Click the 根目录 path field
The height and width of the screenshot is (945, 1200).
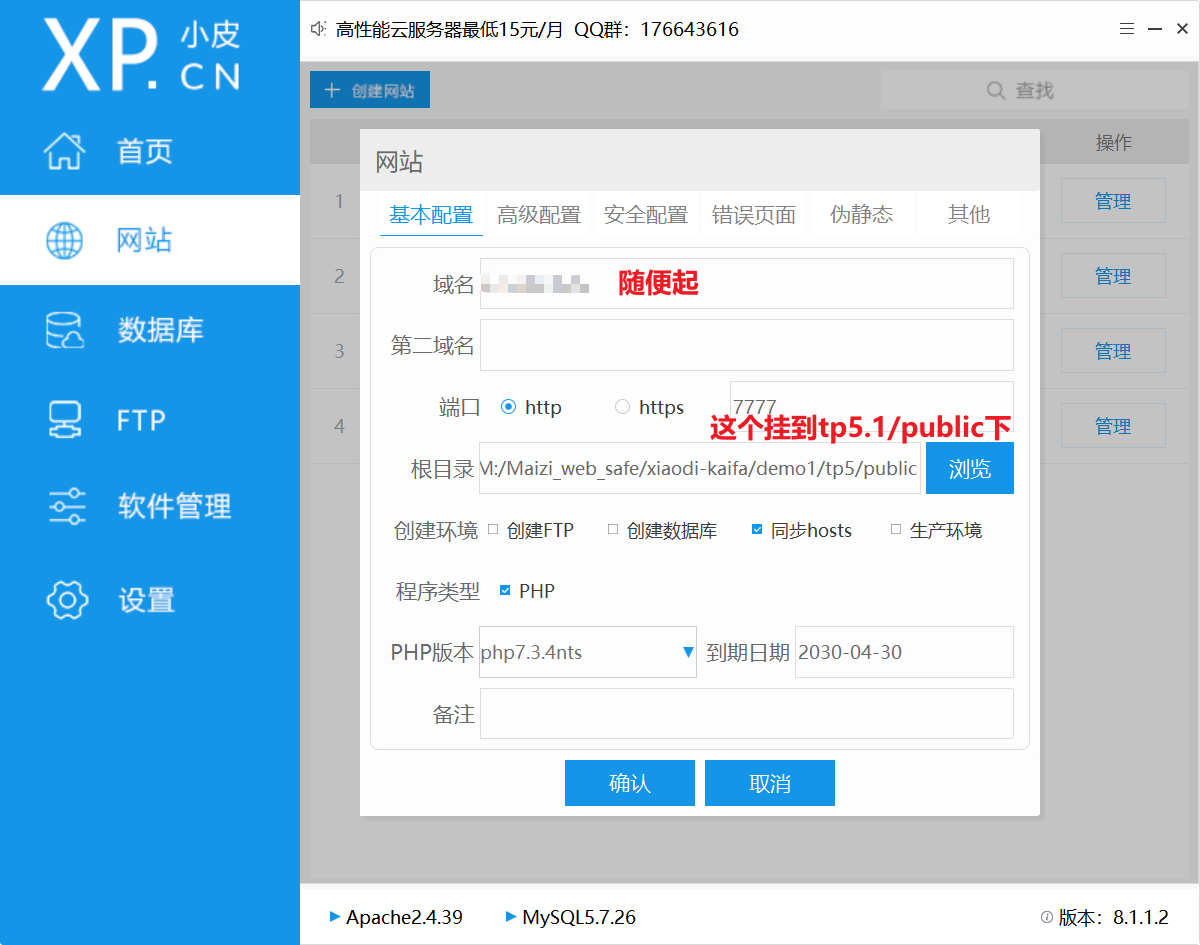pos(700,468)
